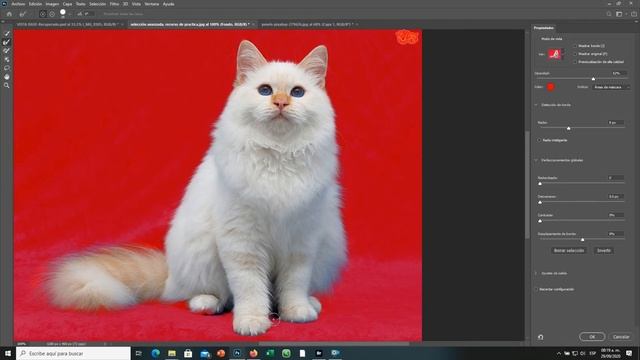
Task: Select the Lasso tool in the left toolbar
Action: [x=7, y=68]
